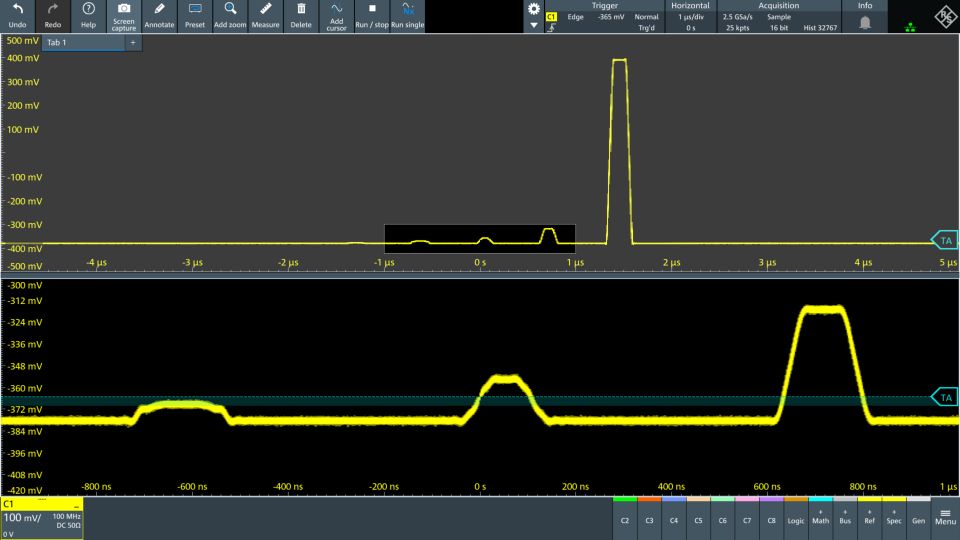
Task: Enable channel C2
Action: click(x=625, y=520)
